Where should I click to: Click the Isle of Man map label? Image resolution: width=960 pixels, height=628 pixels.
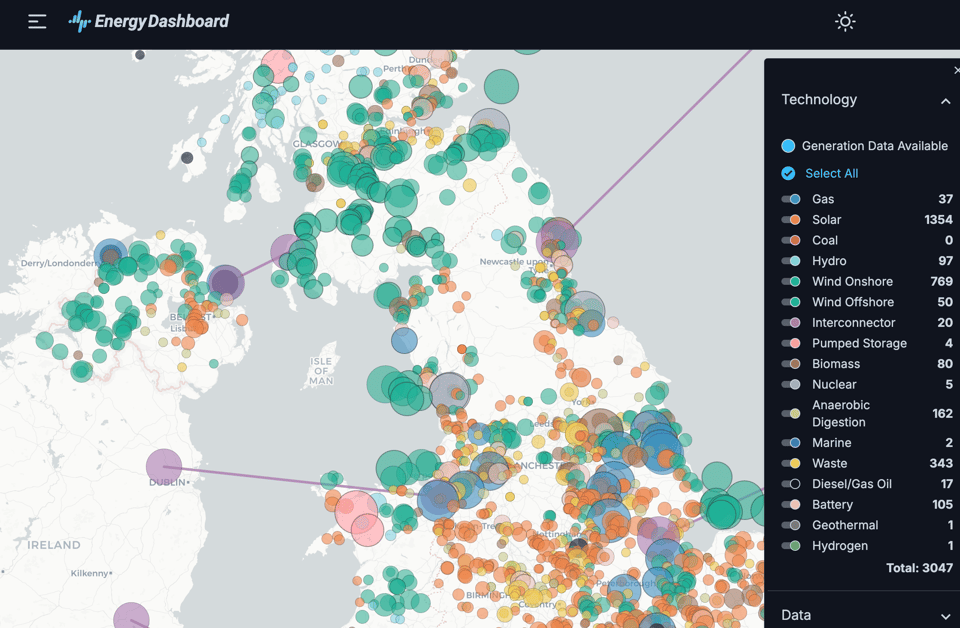[x=321, y=370]
